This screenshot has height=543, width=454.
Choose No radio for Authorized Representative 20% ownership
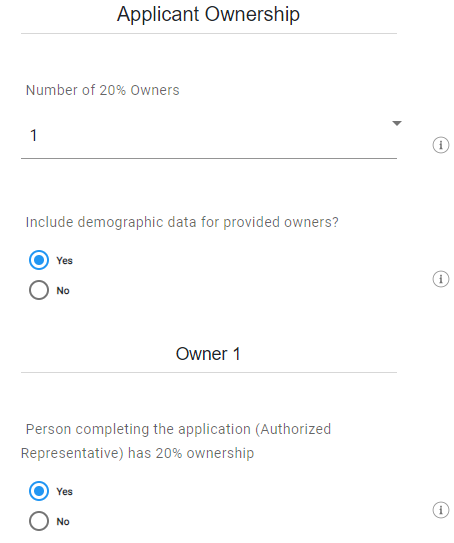[x=39, y=521]
